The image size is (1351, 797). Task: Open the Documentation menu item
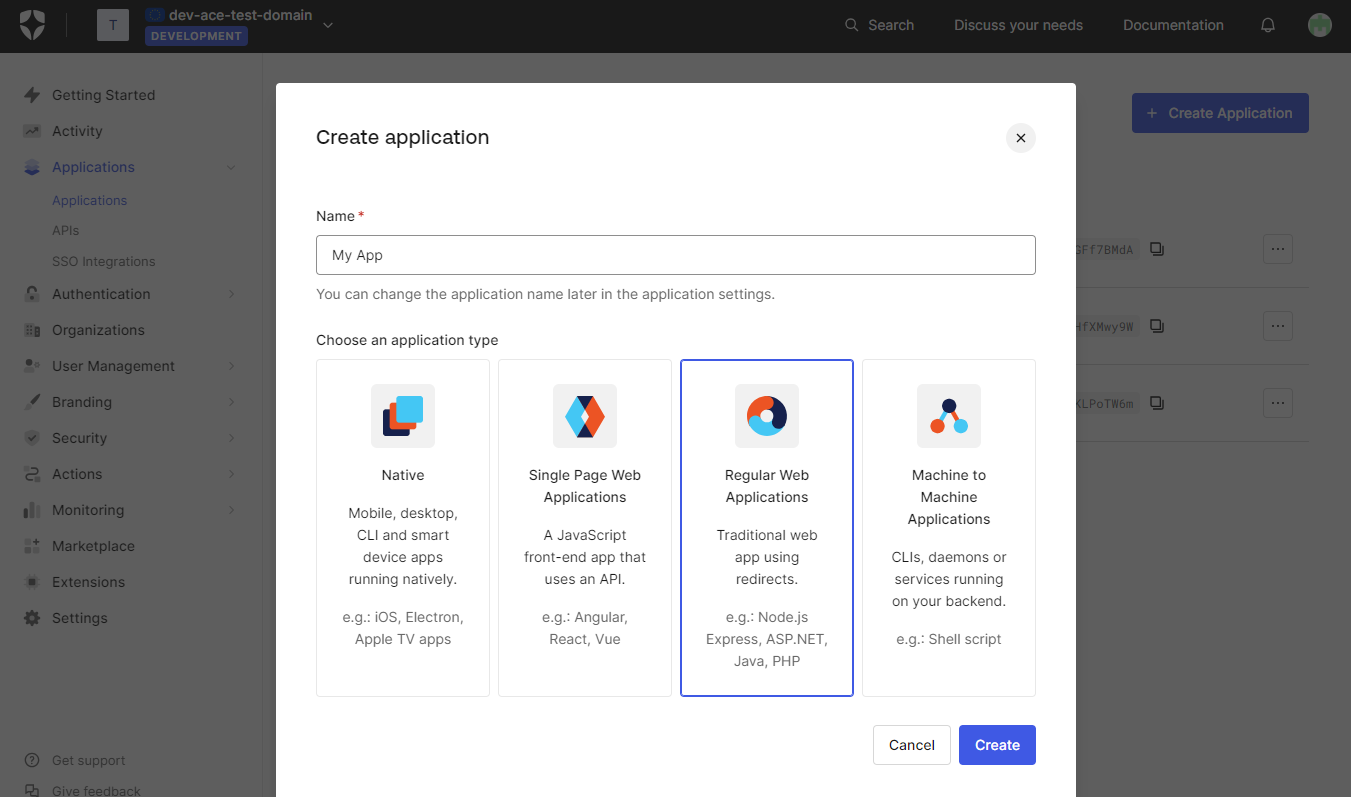point(1173,25)
